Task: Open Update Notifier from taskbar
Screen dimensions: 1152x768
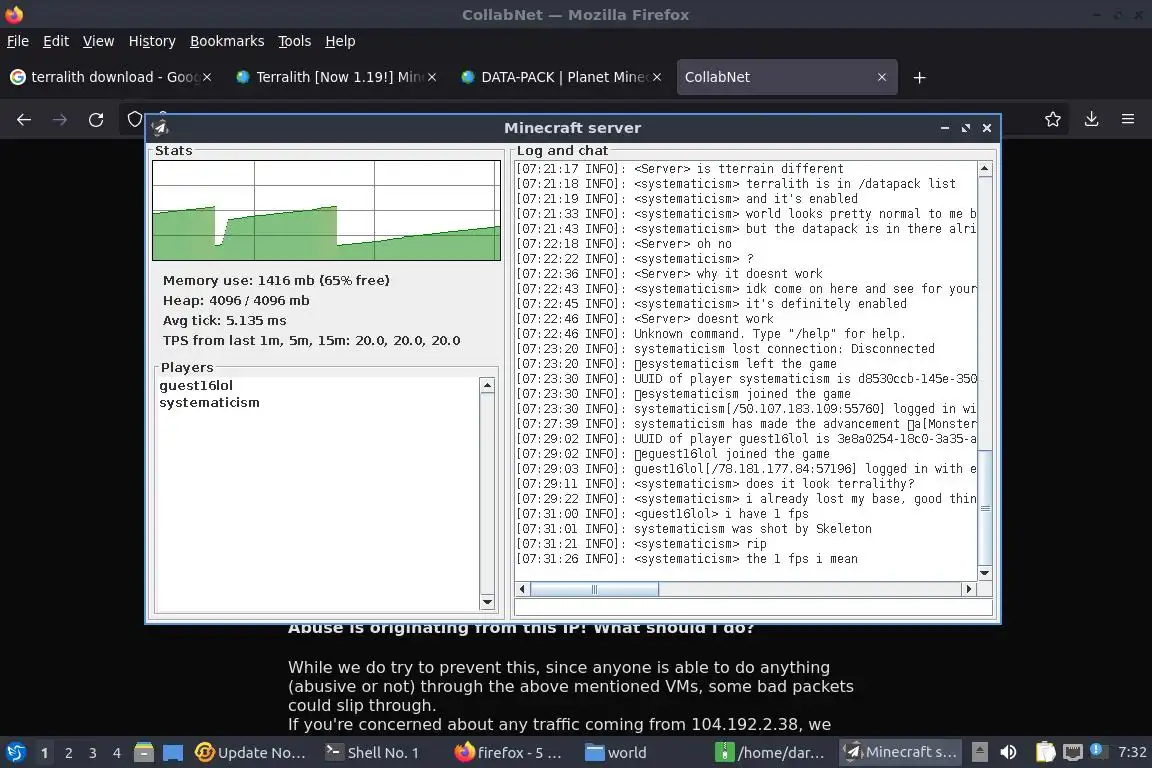Action: coord(251,752)
